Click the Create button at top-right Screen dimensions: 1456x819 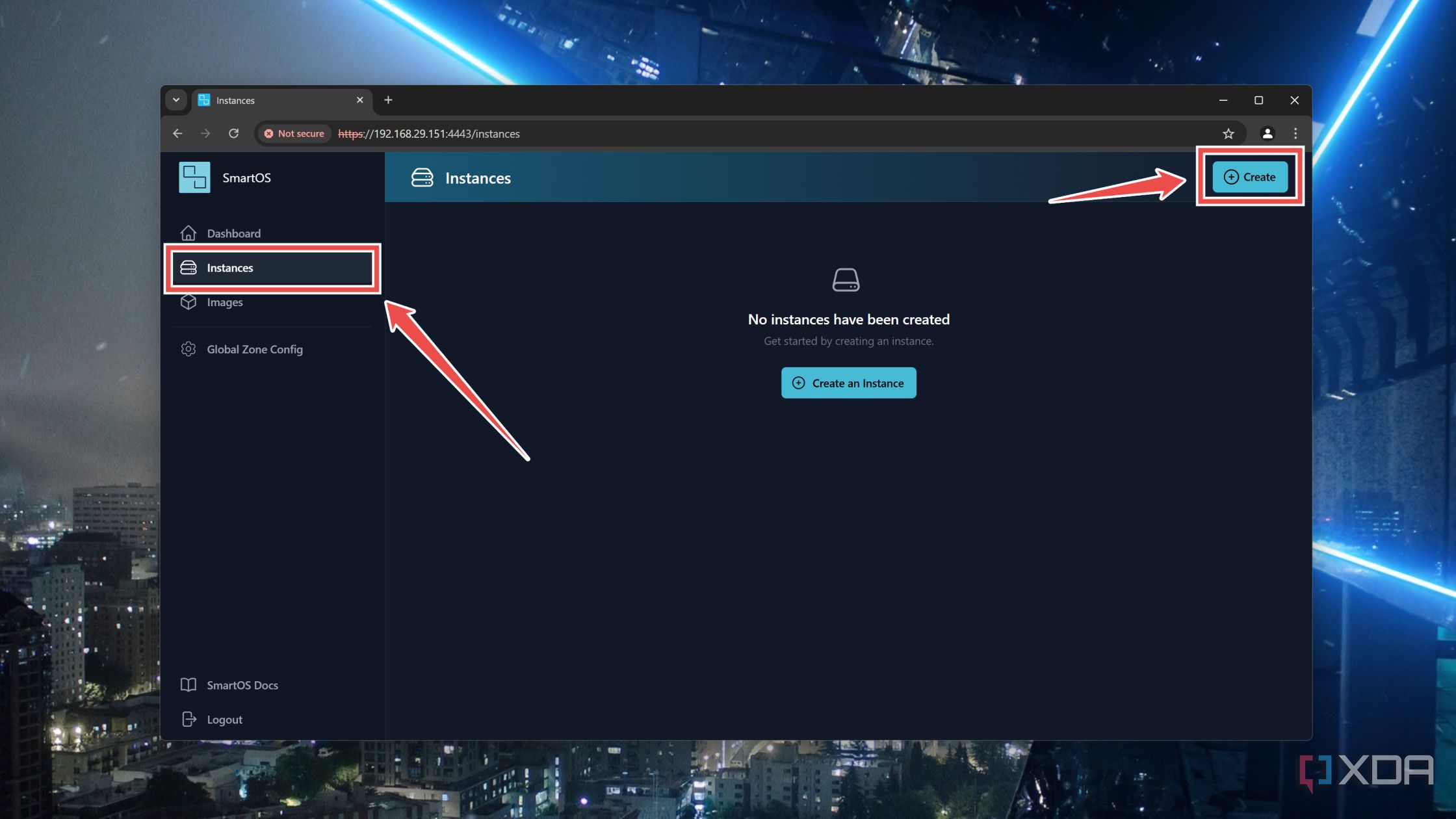coord(1249,177)
